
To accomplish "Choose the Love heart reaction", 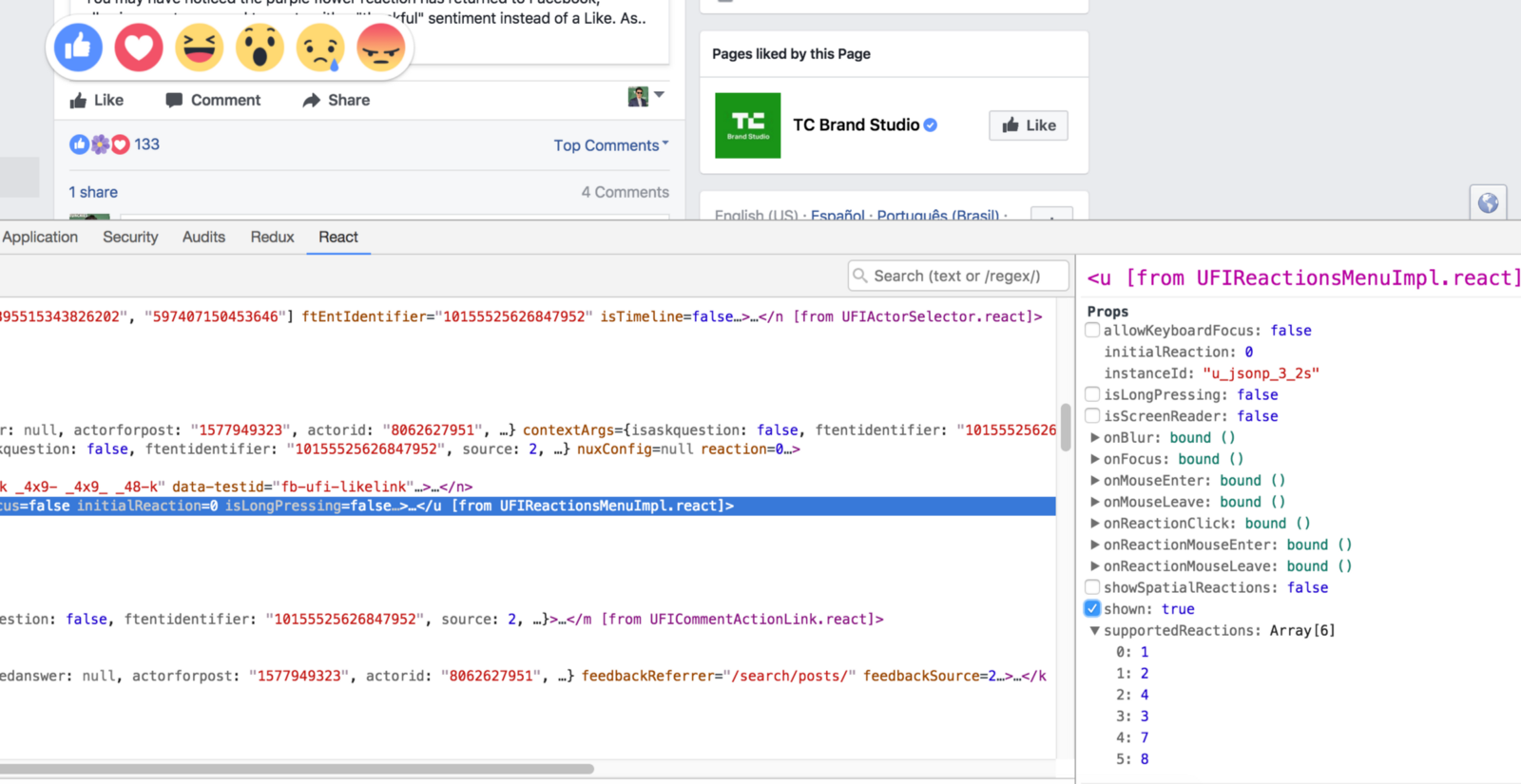I will point(139,47).
